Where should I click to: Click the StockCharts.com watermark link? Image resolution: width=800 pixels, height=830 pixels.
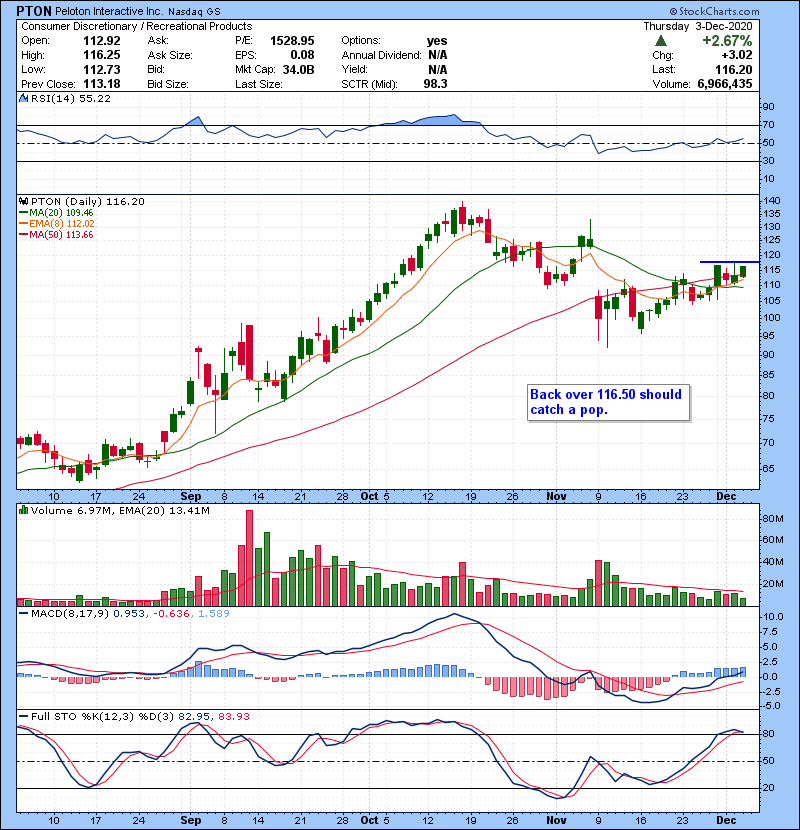tap(718, 11)
